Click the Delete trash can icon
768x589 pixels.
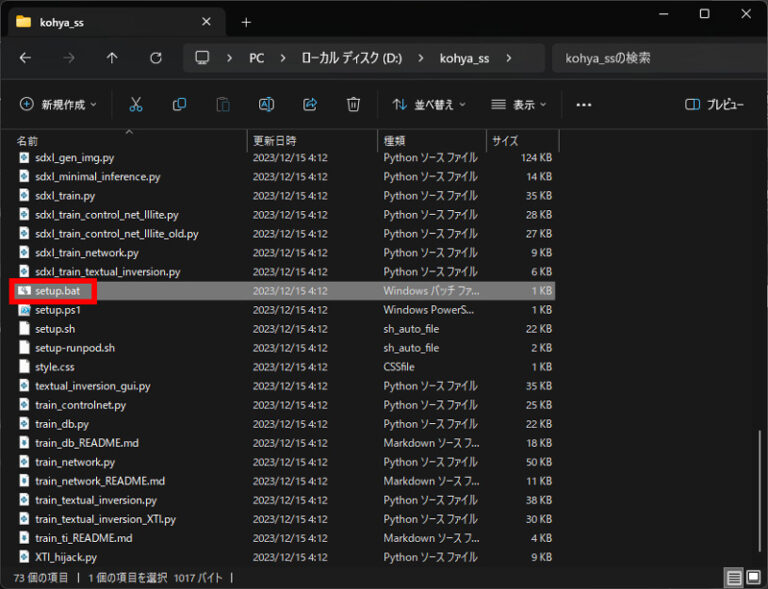353,104
